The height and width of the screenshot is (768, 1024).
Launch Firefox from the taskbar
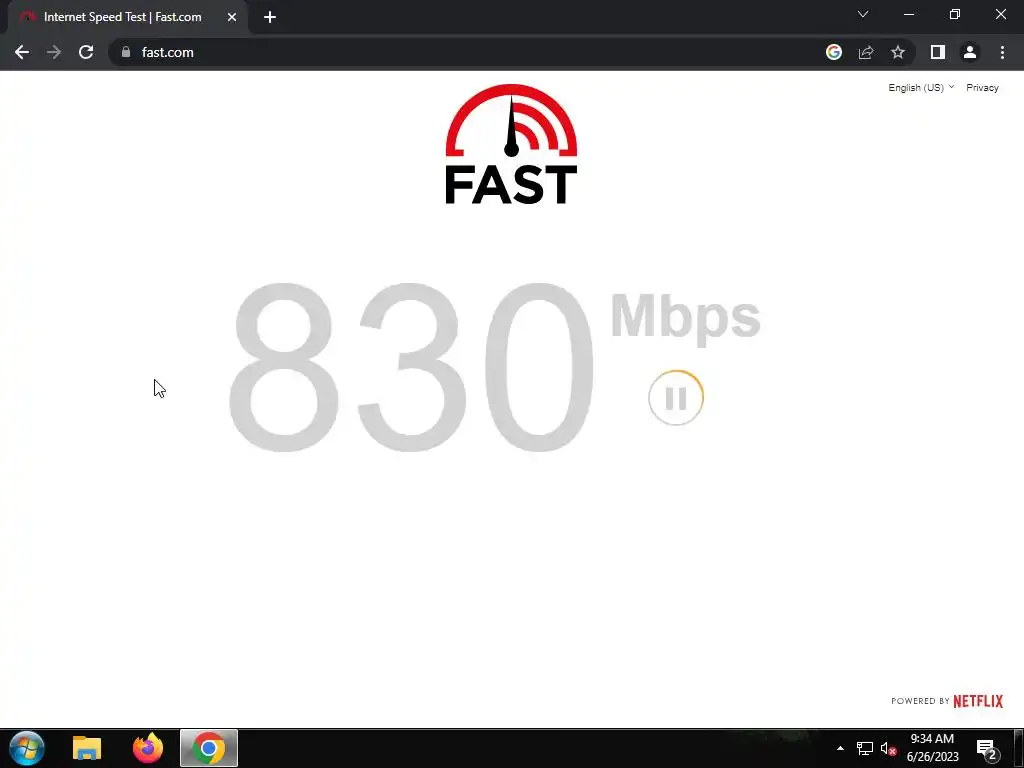pos(148,748)
